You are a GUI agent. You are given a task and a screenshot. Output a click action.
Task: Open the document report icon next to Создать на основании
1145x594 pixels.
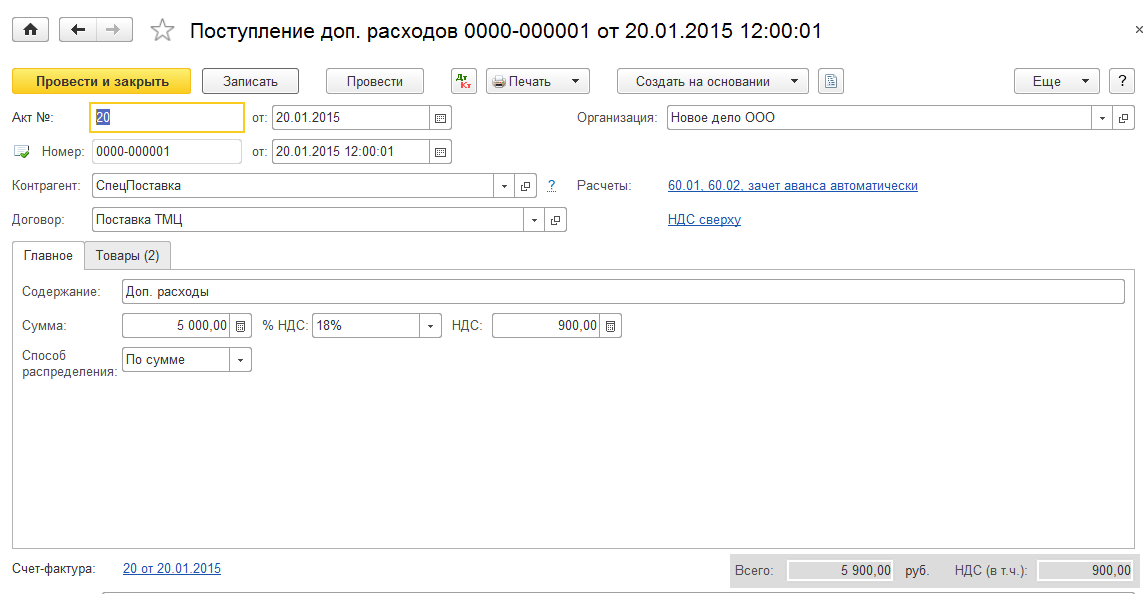coord(831,81)
